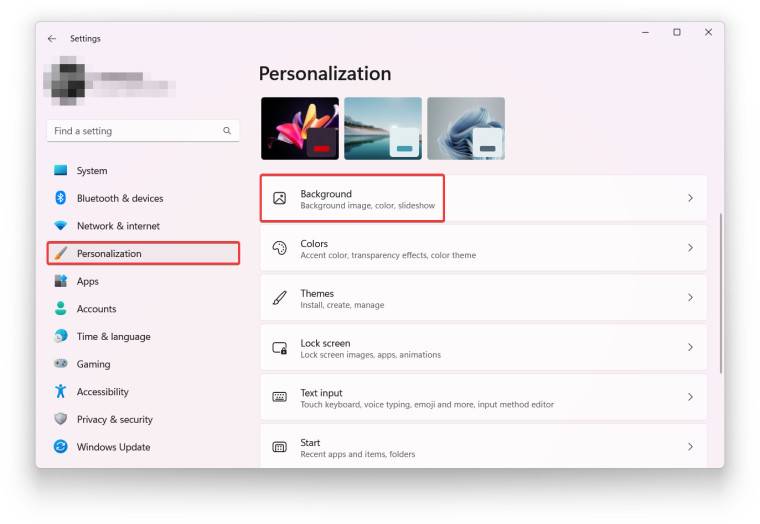The image size is (760, 524).
Task: Expand the Colors row chevron
Action: (690, 248)
